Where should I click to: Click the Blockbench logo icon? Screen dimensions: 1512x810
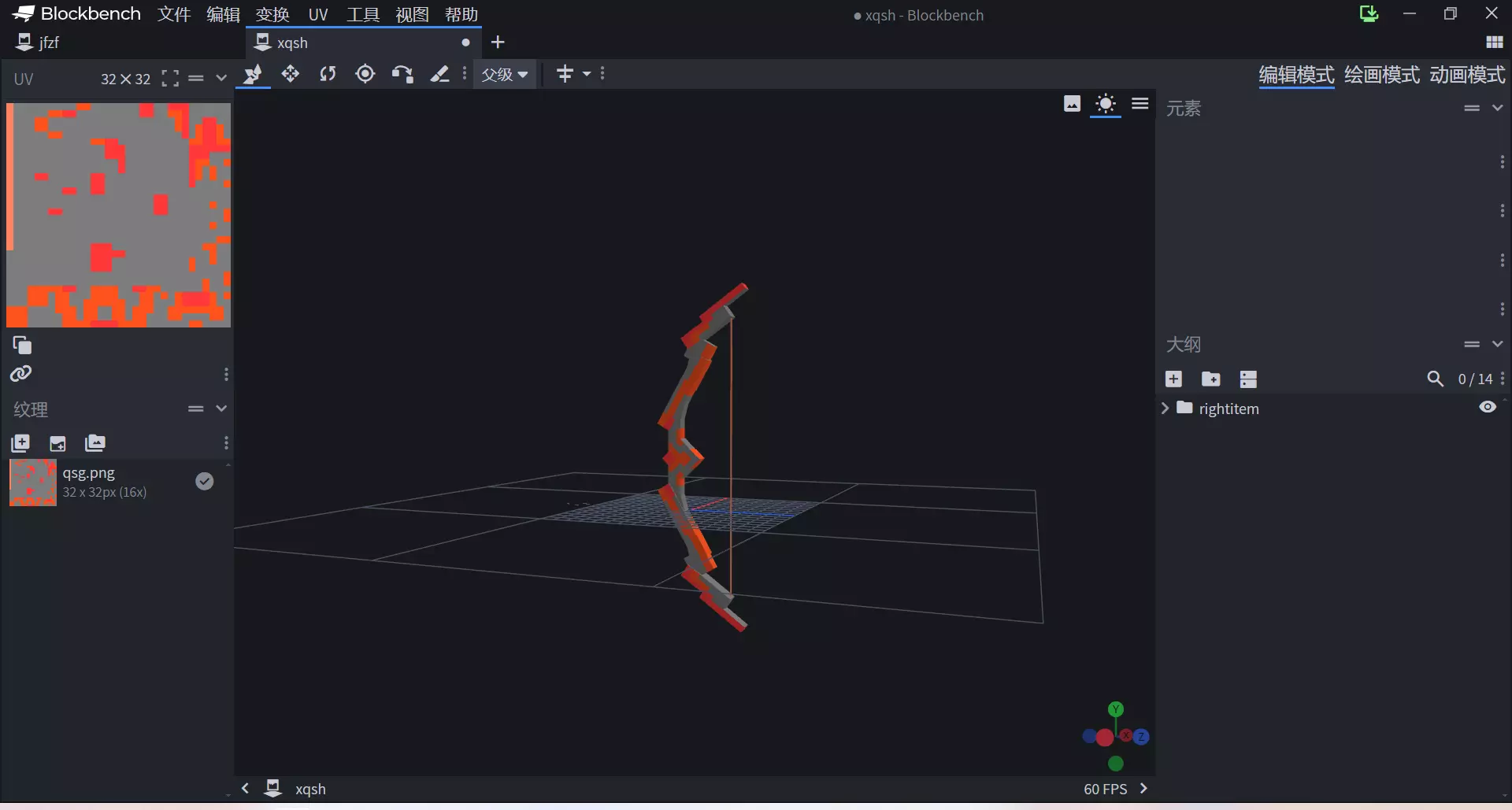point(24,13)
